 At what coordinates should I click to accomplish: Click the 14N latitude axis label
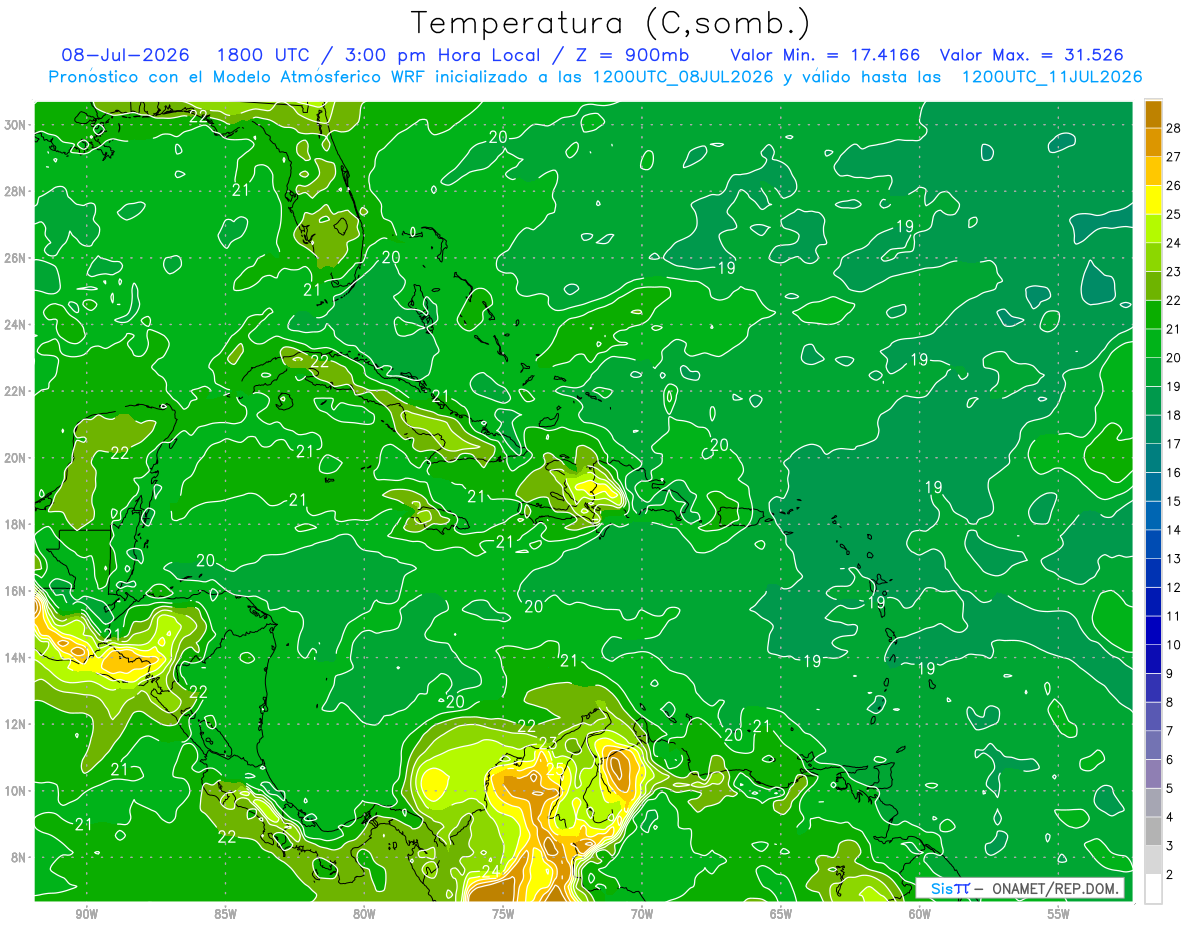[16, 658]
